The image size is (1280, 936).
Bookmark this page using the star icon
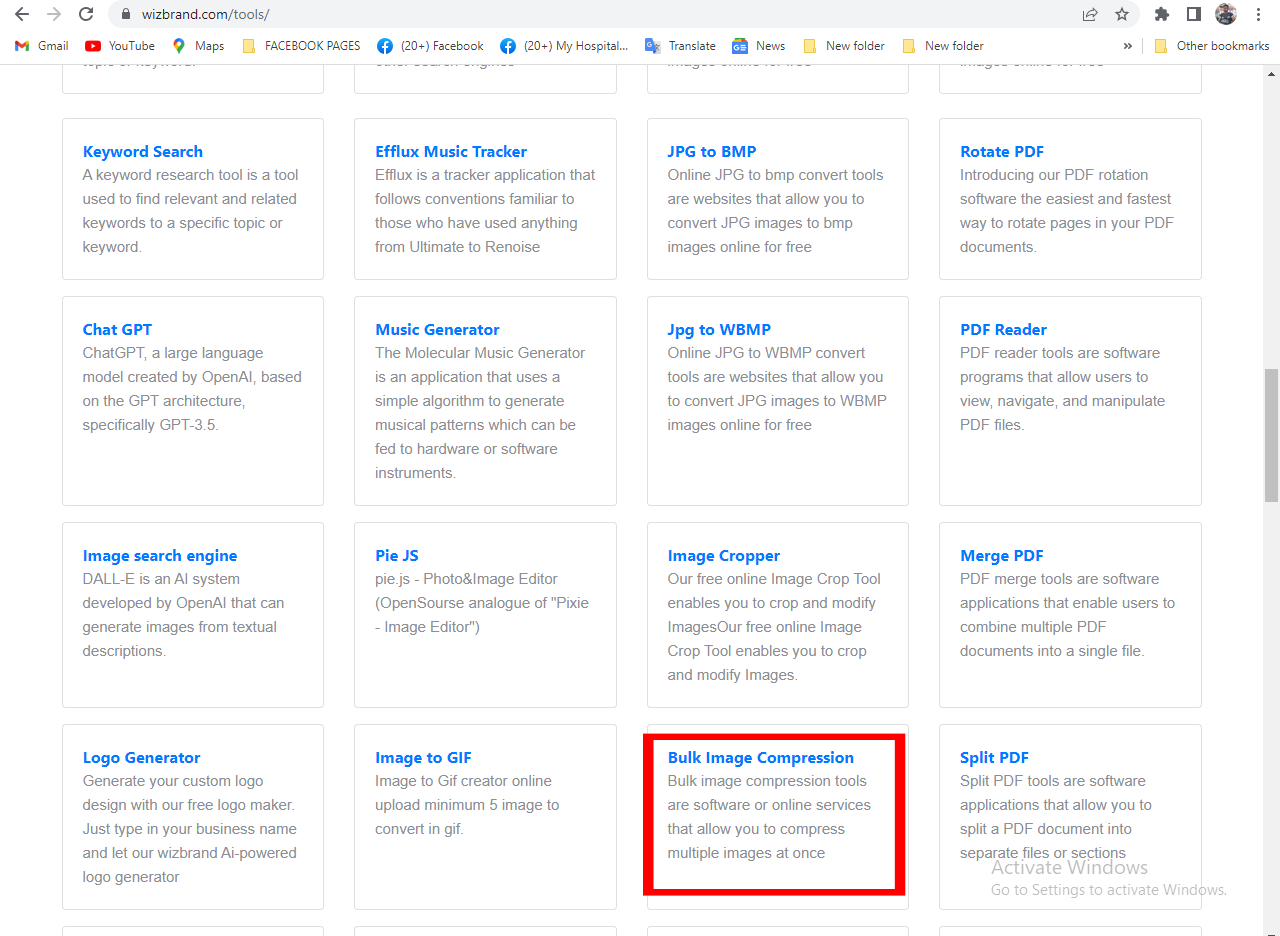(1122, 14)
